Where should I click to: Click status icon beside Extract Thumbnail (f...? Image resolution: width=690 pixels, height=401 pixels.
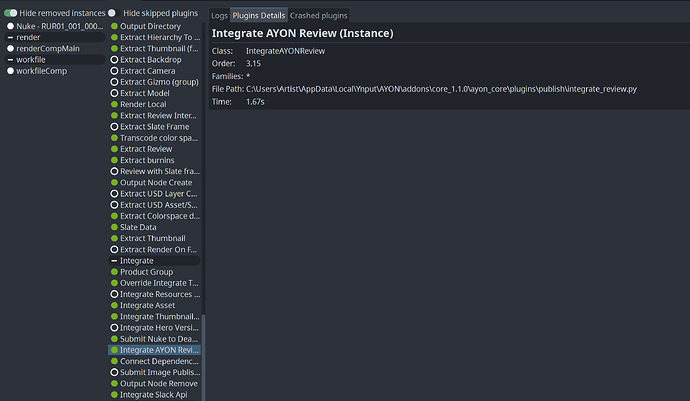point(114,48)
